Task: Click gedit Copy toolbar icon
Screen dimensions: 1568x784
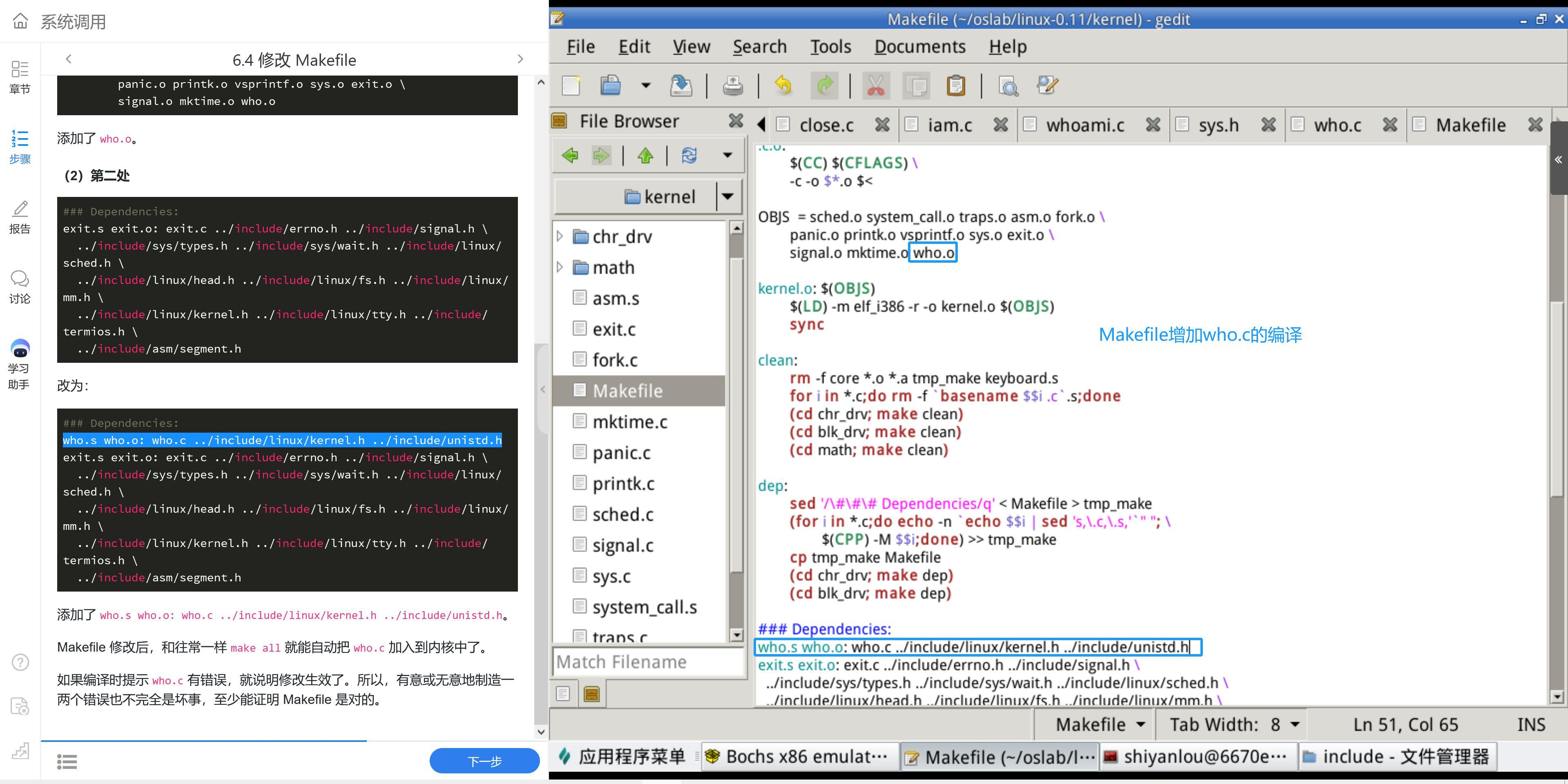Action: pyautogui.click(x=916, y=85)
